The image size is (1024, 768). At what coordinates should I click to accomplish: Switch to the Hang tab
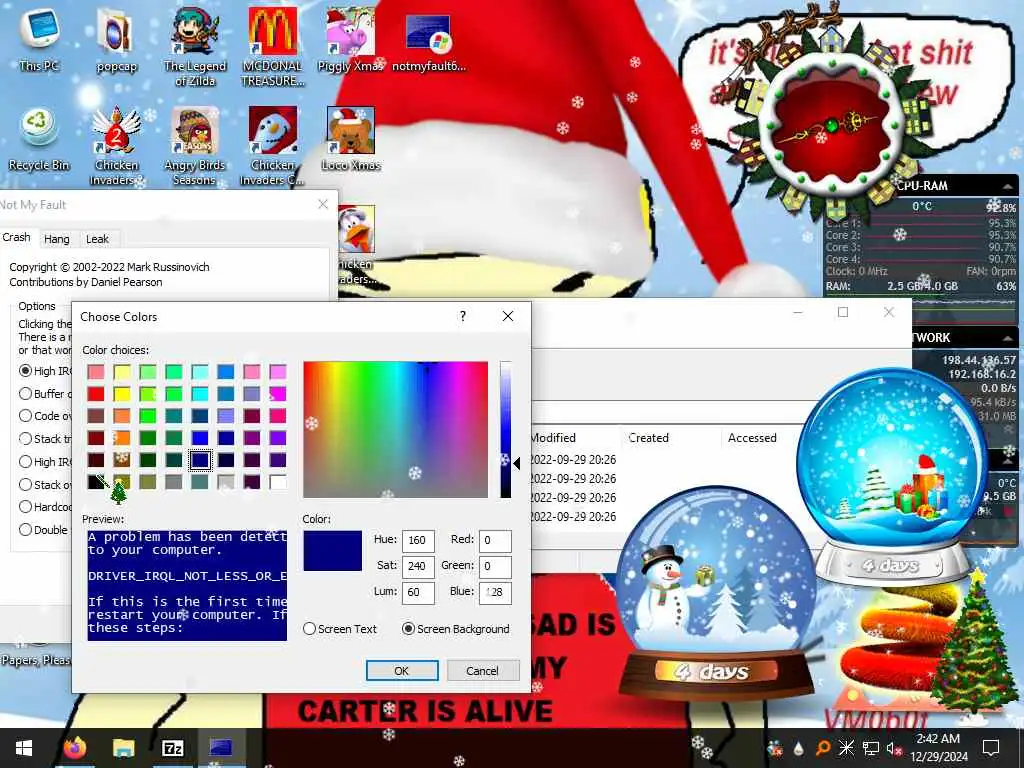(x=57, y=239)
